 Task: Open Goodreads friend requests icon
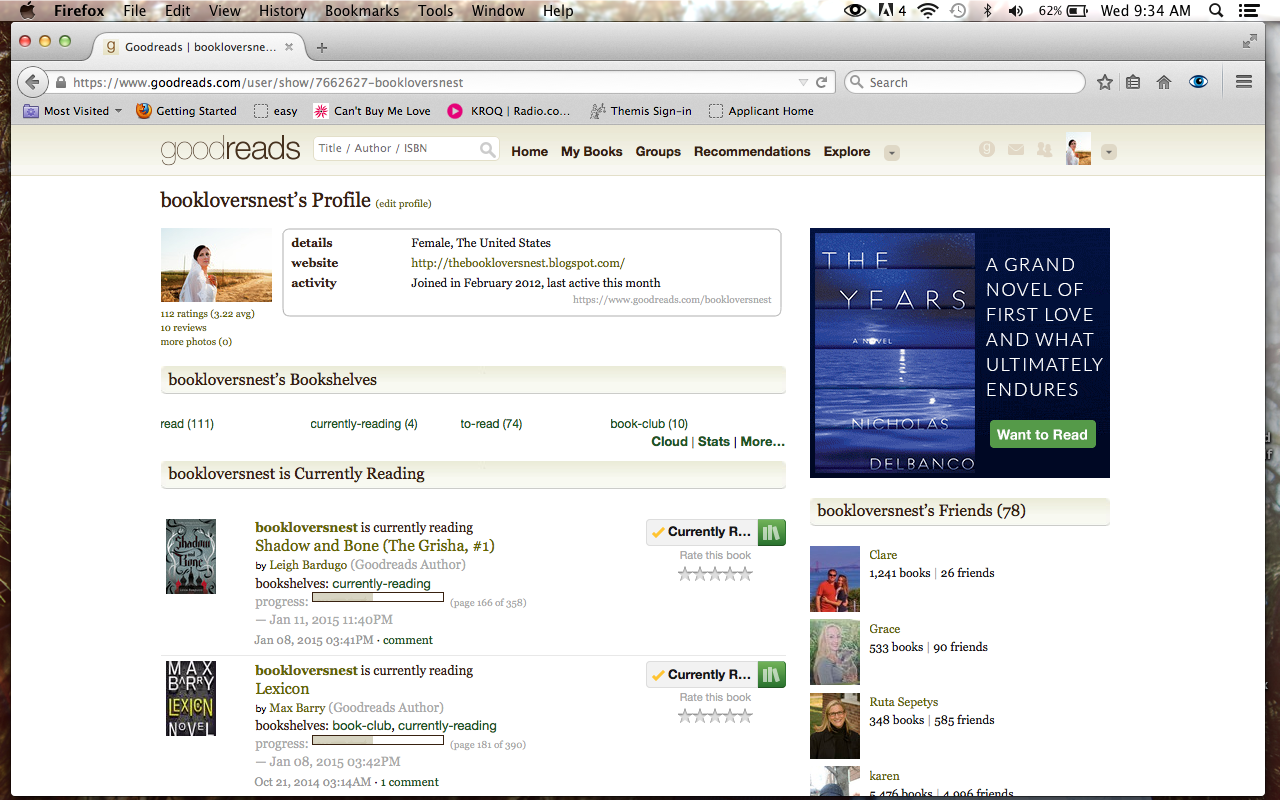coord(1044,150)
